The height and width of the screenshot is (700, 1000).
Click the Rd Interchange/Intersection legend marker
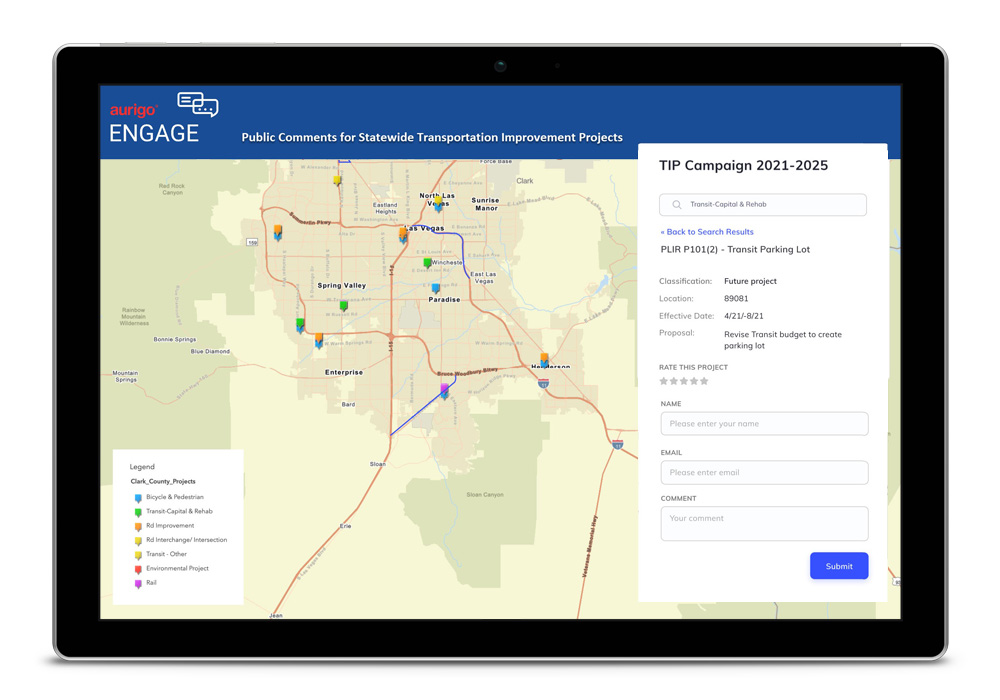tap(137, 540)
